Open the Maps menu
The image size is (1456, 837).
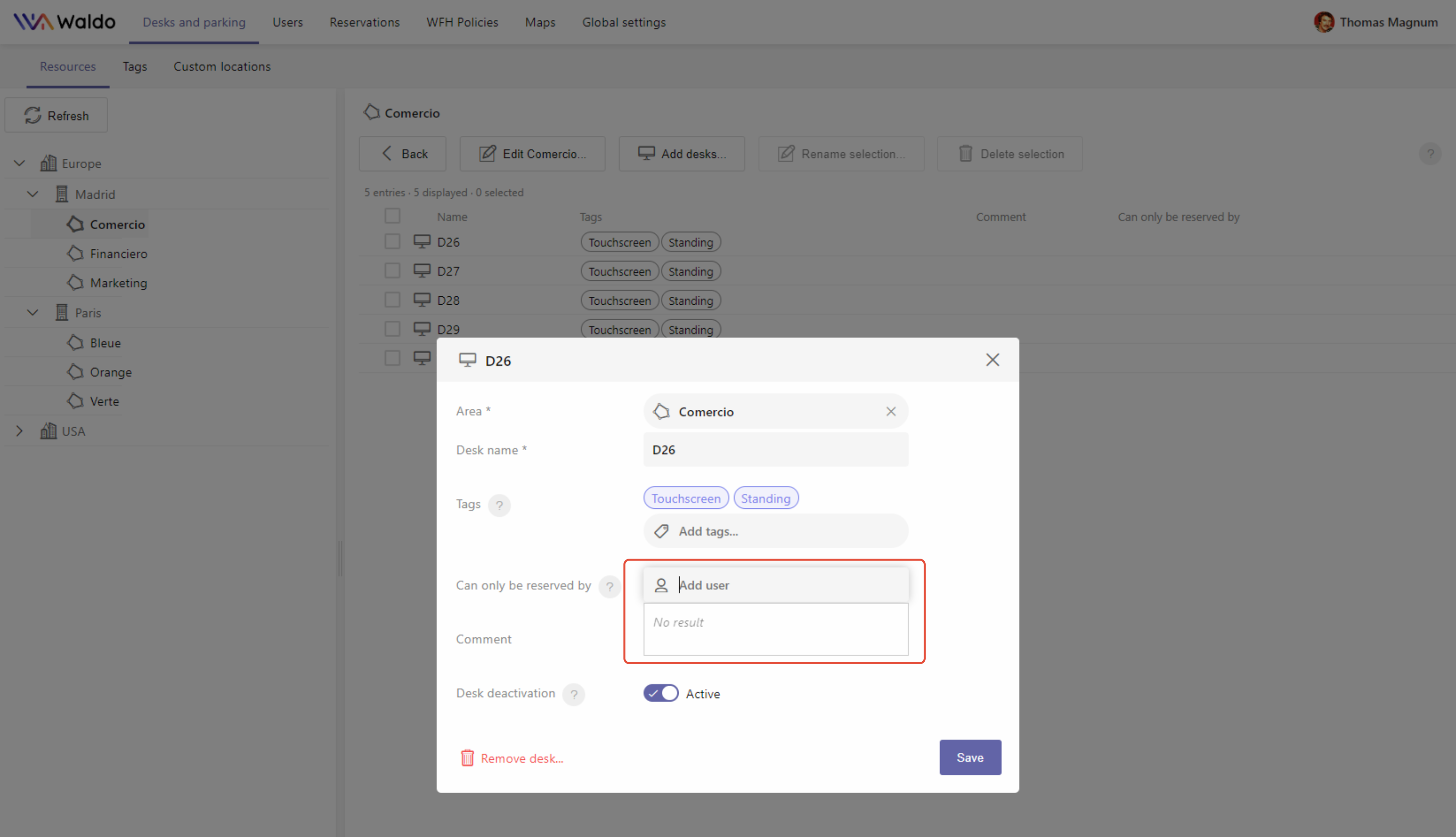coord(540,22)
